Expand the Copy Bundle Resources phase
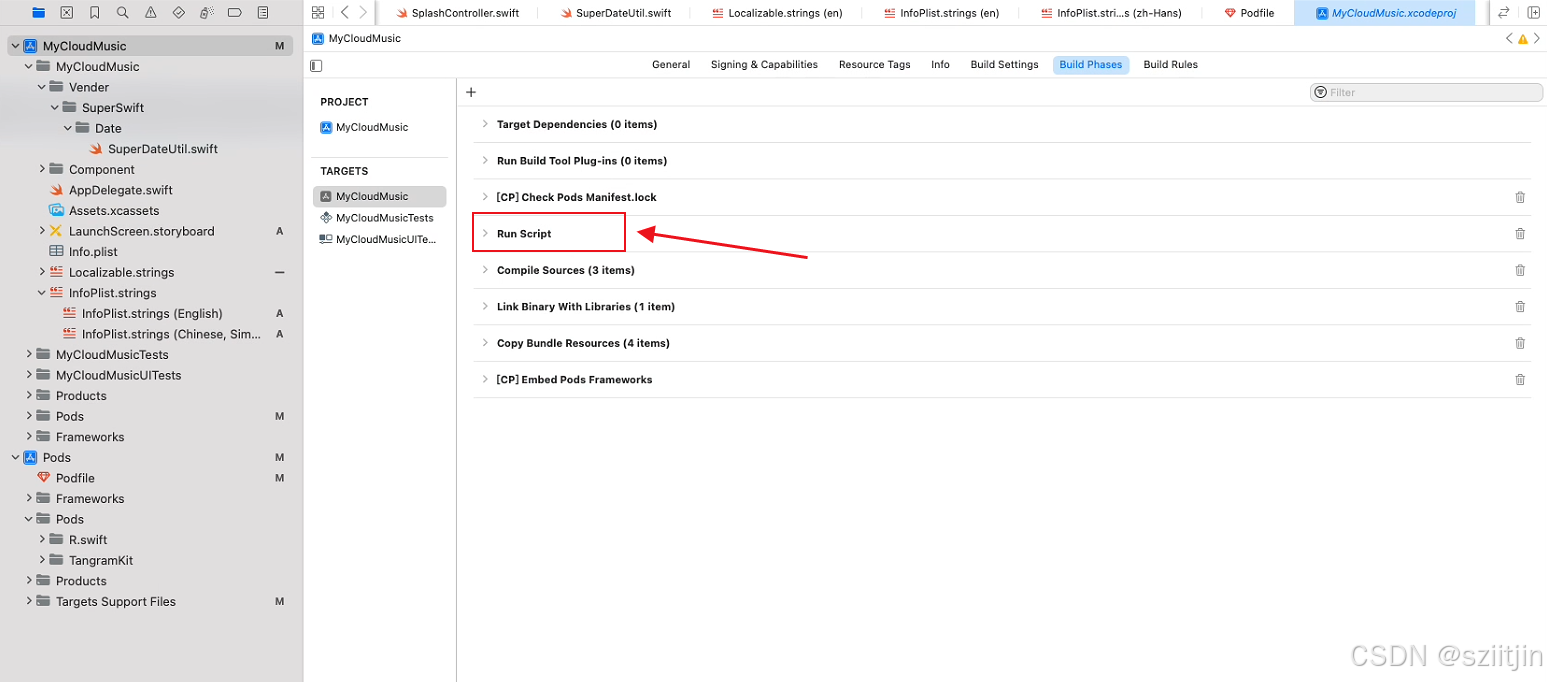Image resolution: width=1547 pixels, height=682 pixels. tap(485, 343)
